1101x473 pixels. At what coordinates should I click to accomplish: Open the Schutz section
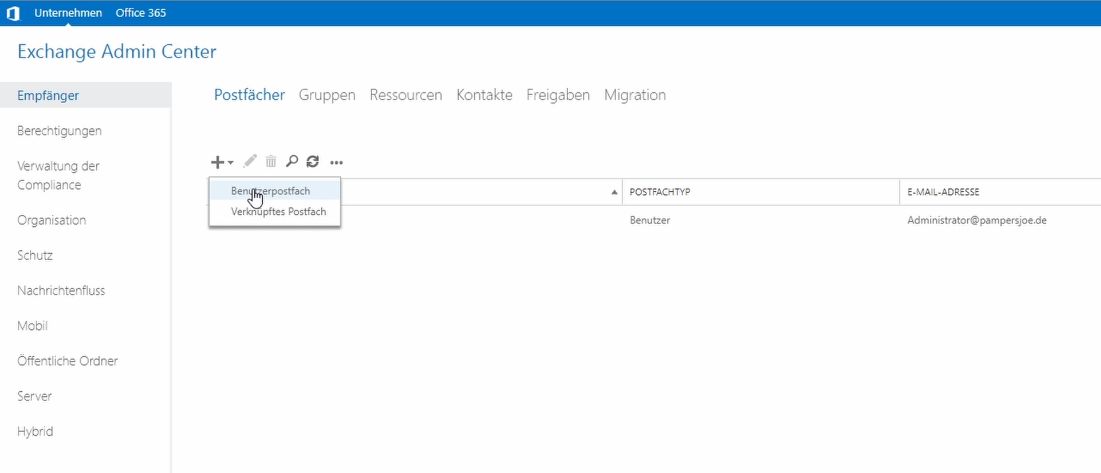(x=34, y=255)
